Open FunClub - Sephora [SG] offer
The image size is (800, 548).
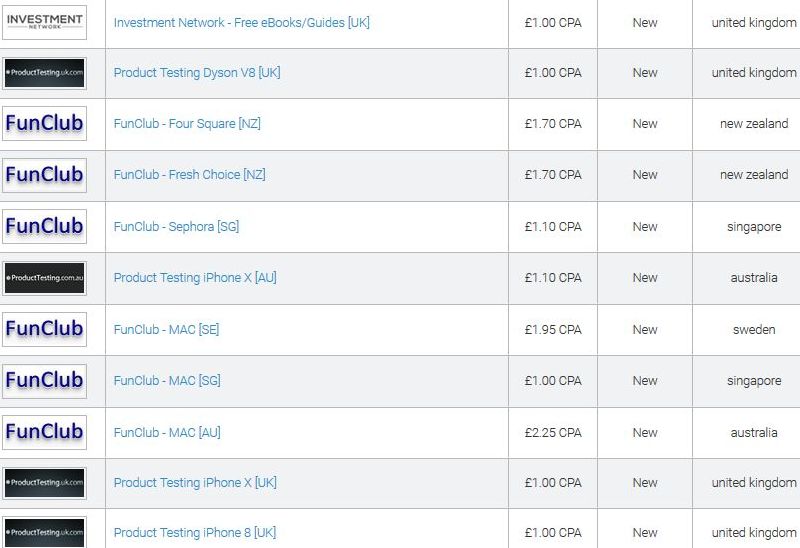tap(176, 227)
